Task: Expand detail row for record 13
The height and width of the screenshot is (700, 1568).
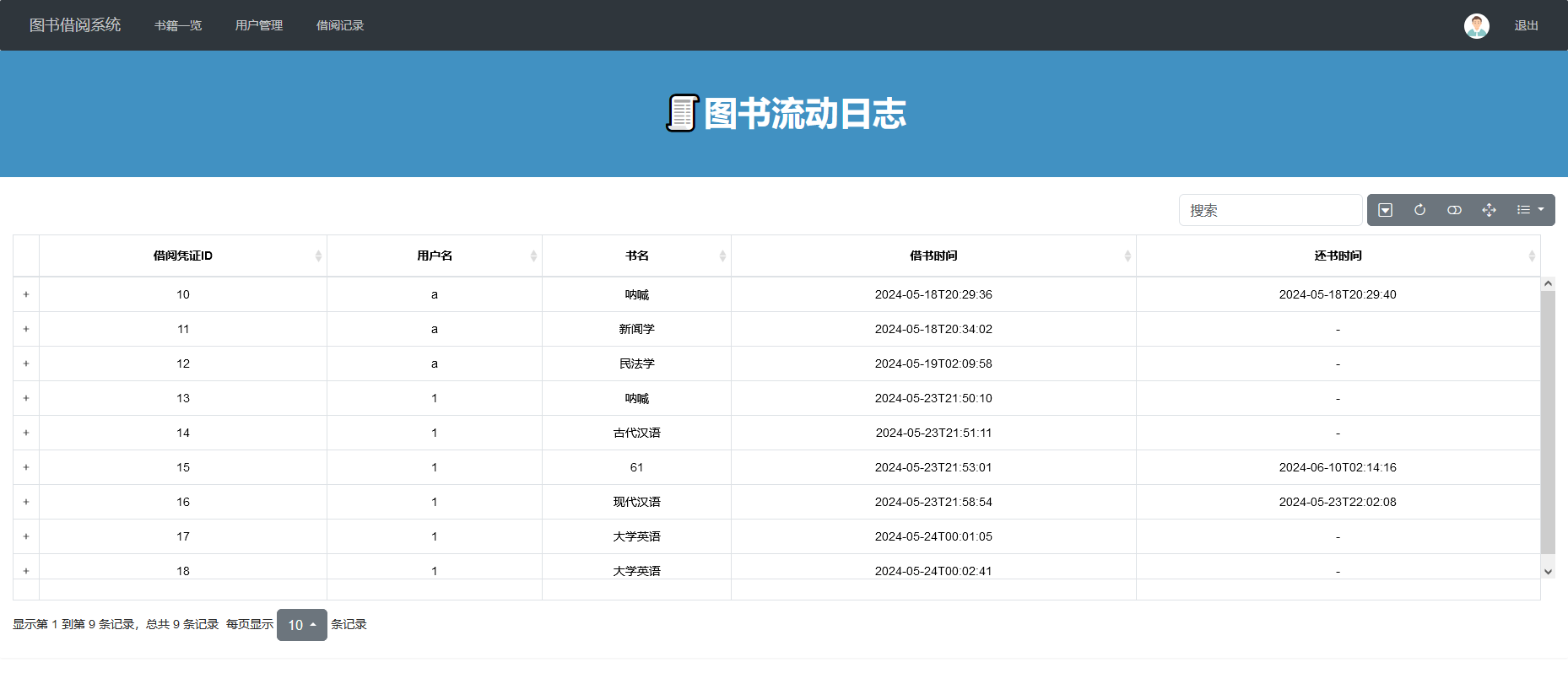Action: click(x=26, y=398)
